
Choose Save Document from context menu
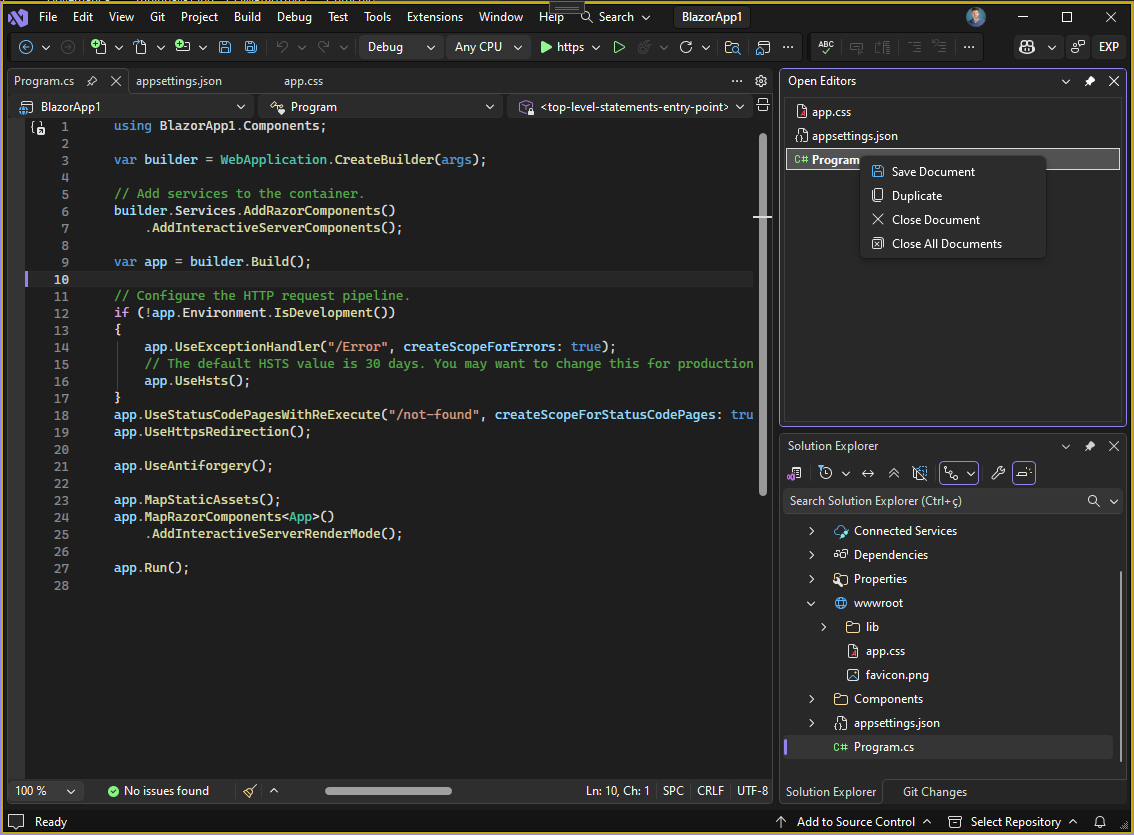pos(953,172)
